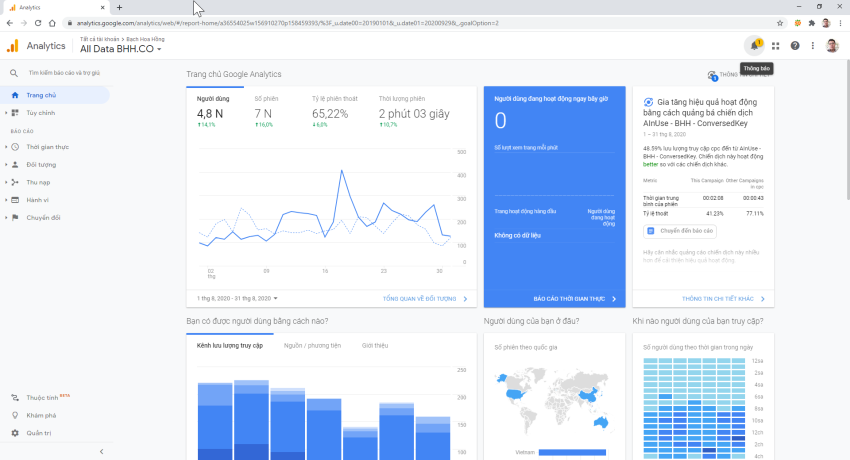This screenshot has height=460, width=850.
Task: Click the page vertical scrollbar
Action: (x=846, y=130)
